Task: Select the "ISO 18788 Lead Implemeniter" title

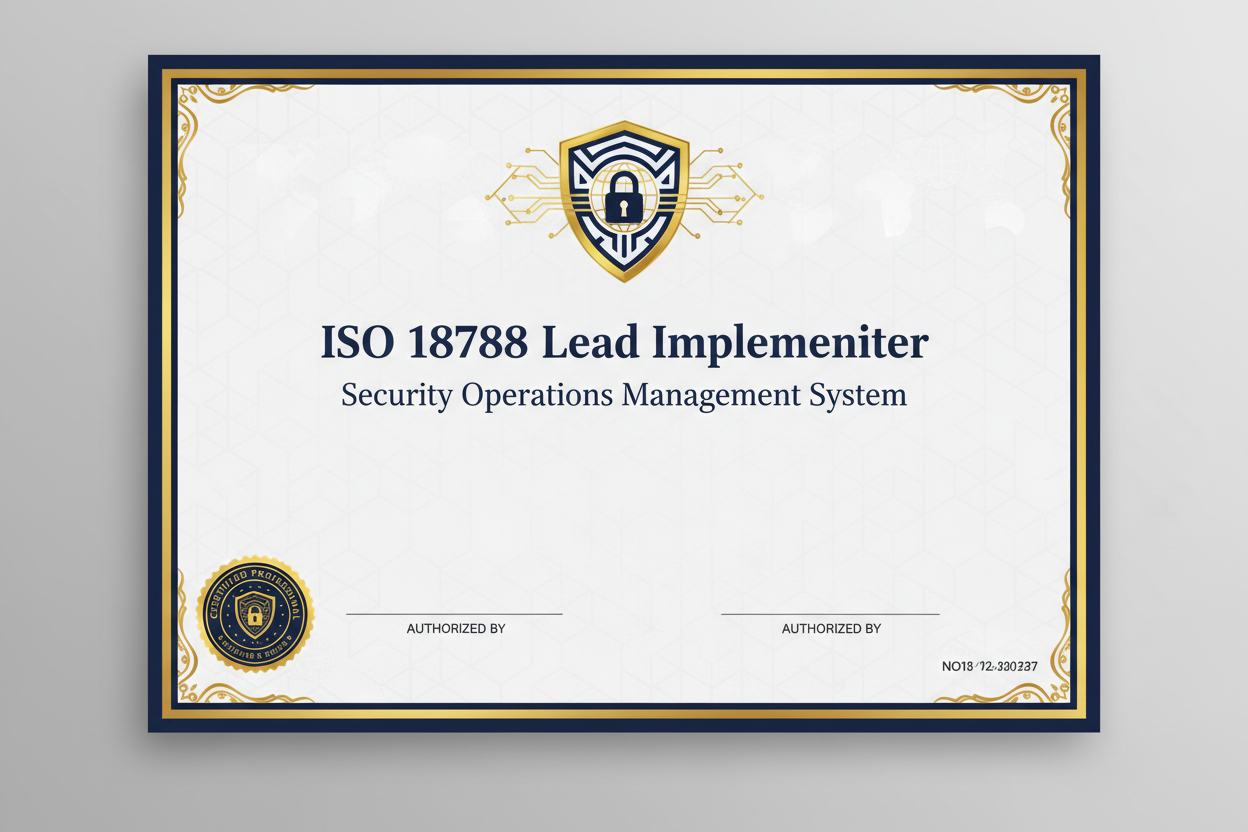Action: (624, 342)
